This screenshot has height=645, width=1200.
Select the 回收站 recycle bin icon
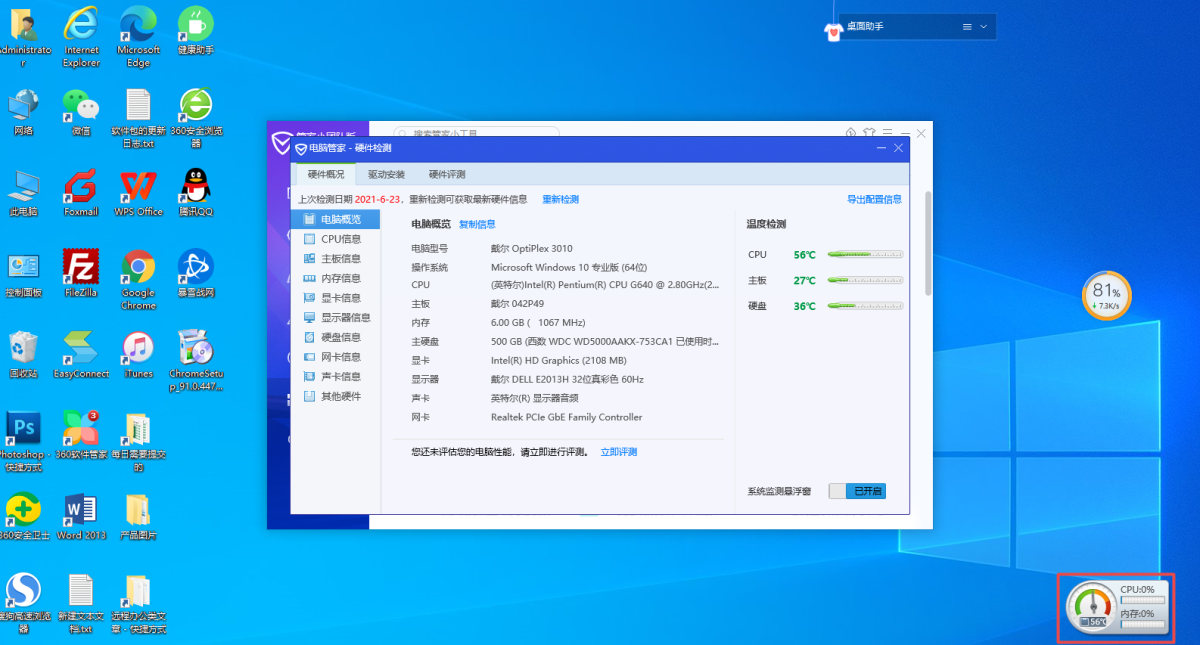click(x=24, y=355)
